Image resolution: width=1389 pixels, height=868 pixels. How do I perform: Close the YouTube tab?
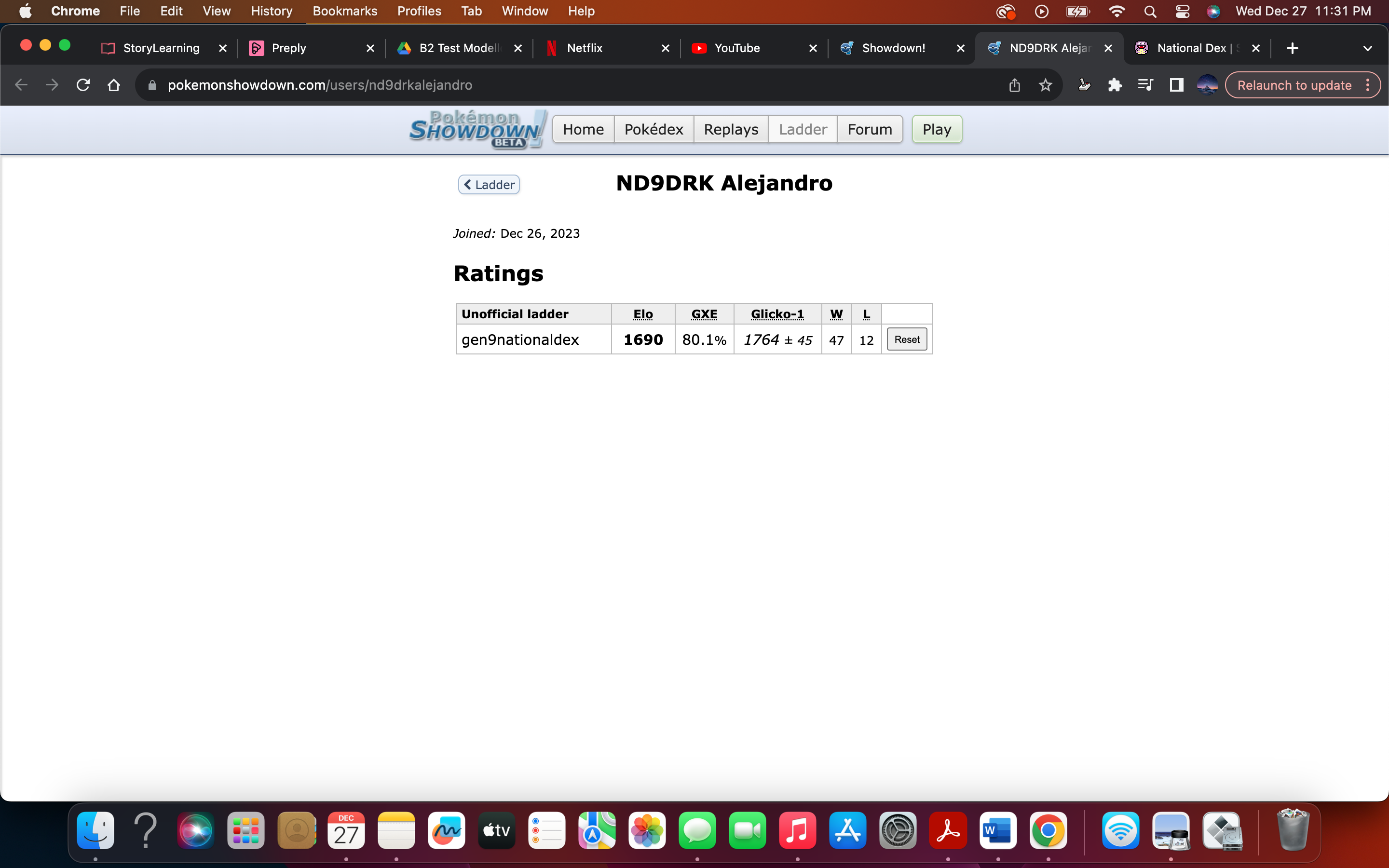coord(813,48)
